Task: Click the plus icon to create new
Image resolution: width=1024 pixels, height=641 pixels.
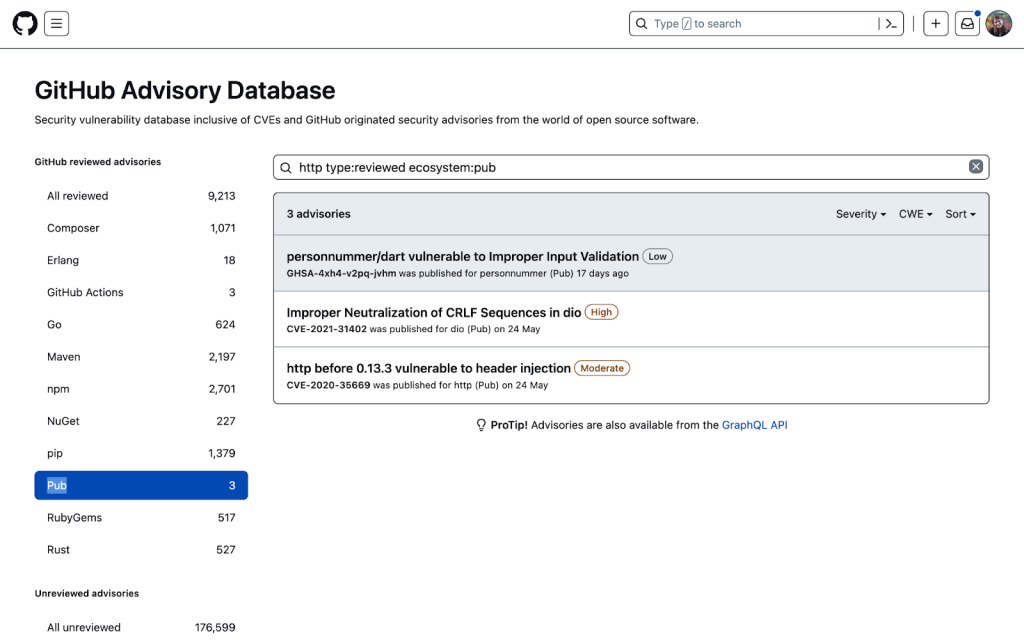Action: point(935,22)
